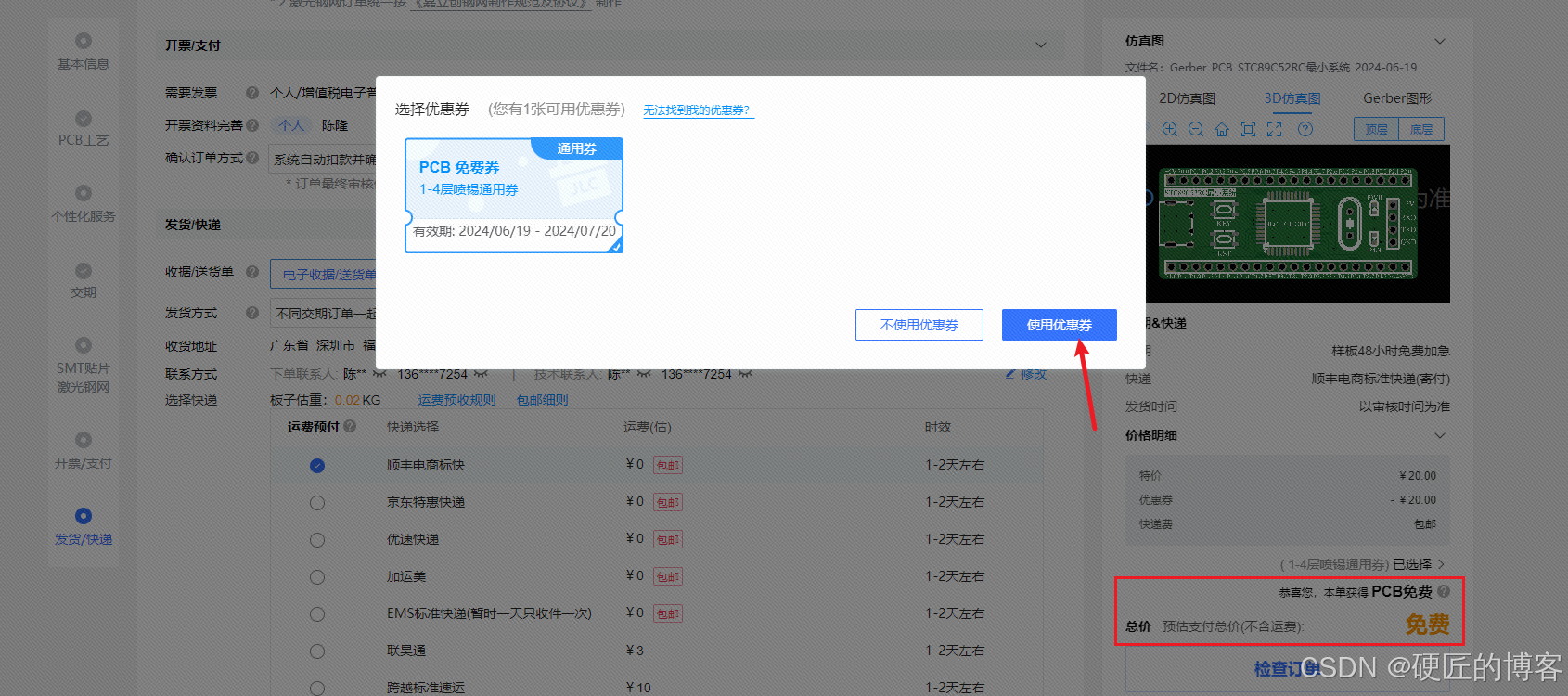Select EMS标准快递 shipping option

coord(317,614)
